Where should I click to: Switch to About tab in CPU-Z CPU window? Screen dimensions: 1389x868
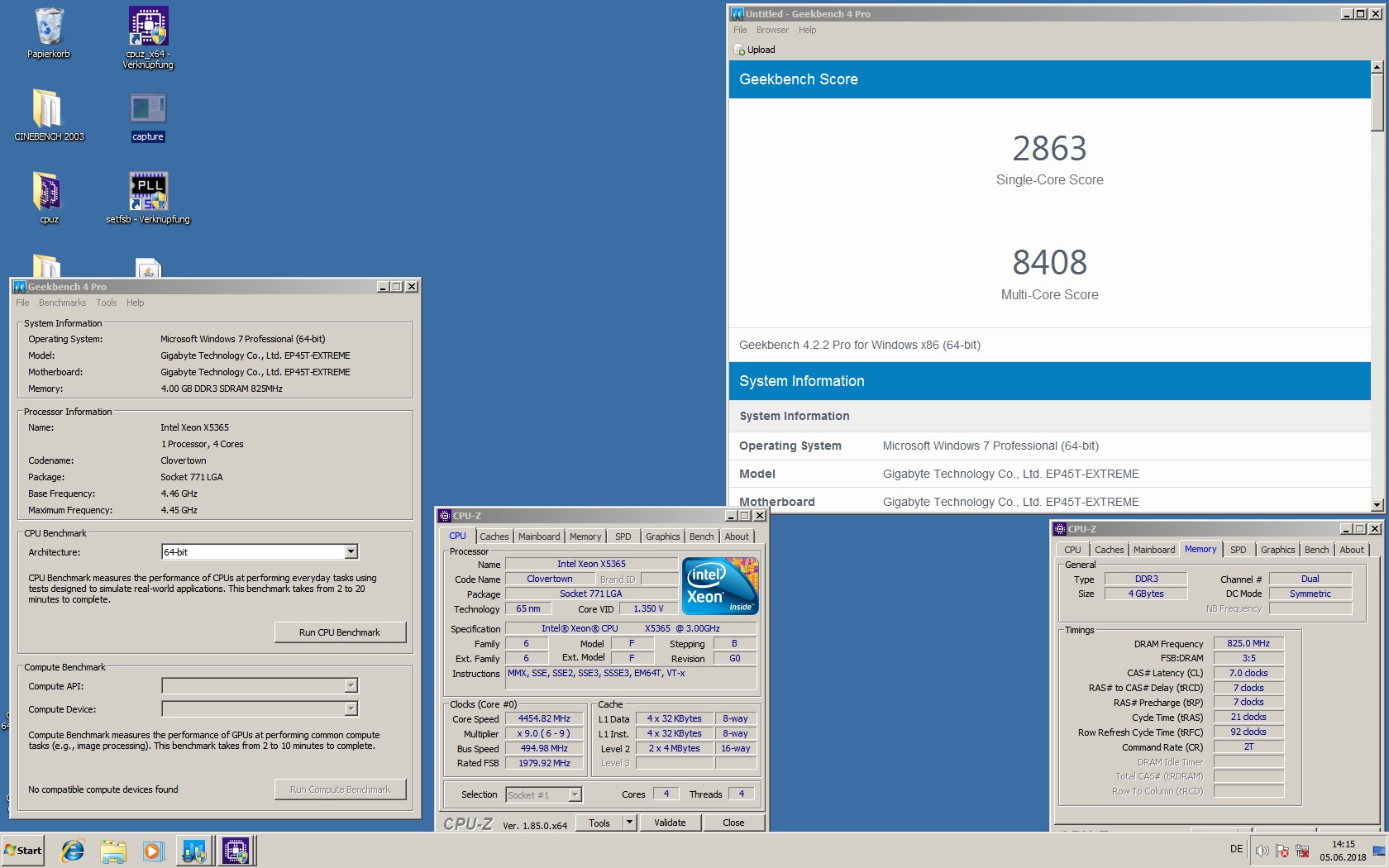737,537
